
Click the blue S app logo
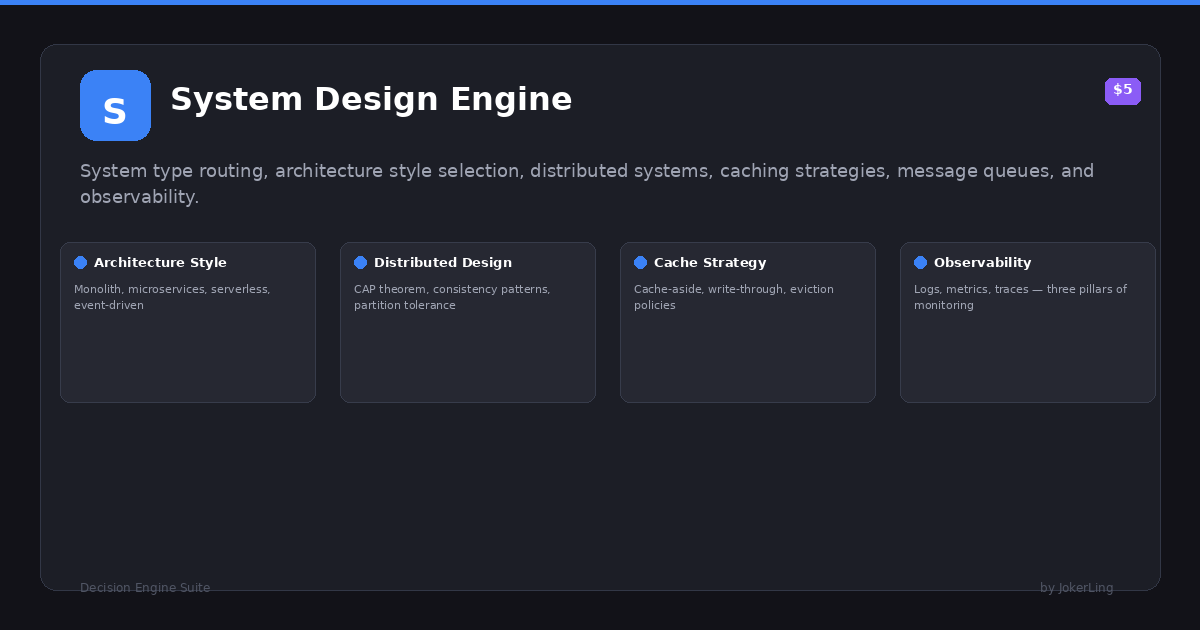coord(115,105)
